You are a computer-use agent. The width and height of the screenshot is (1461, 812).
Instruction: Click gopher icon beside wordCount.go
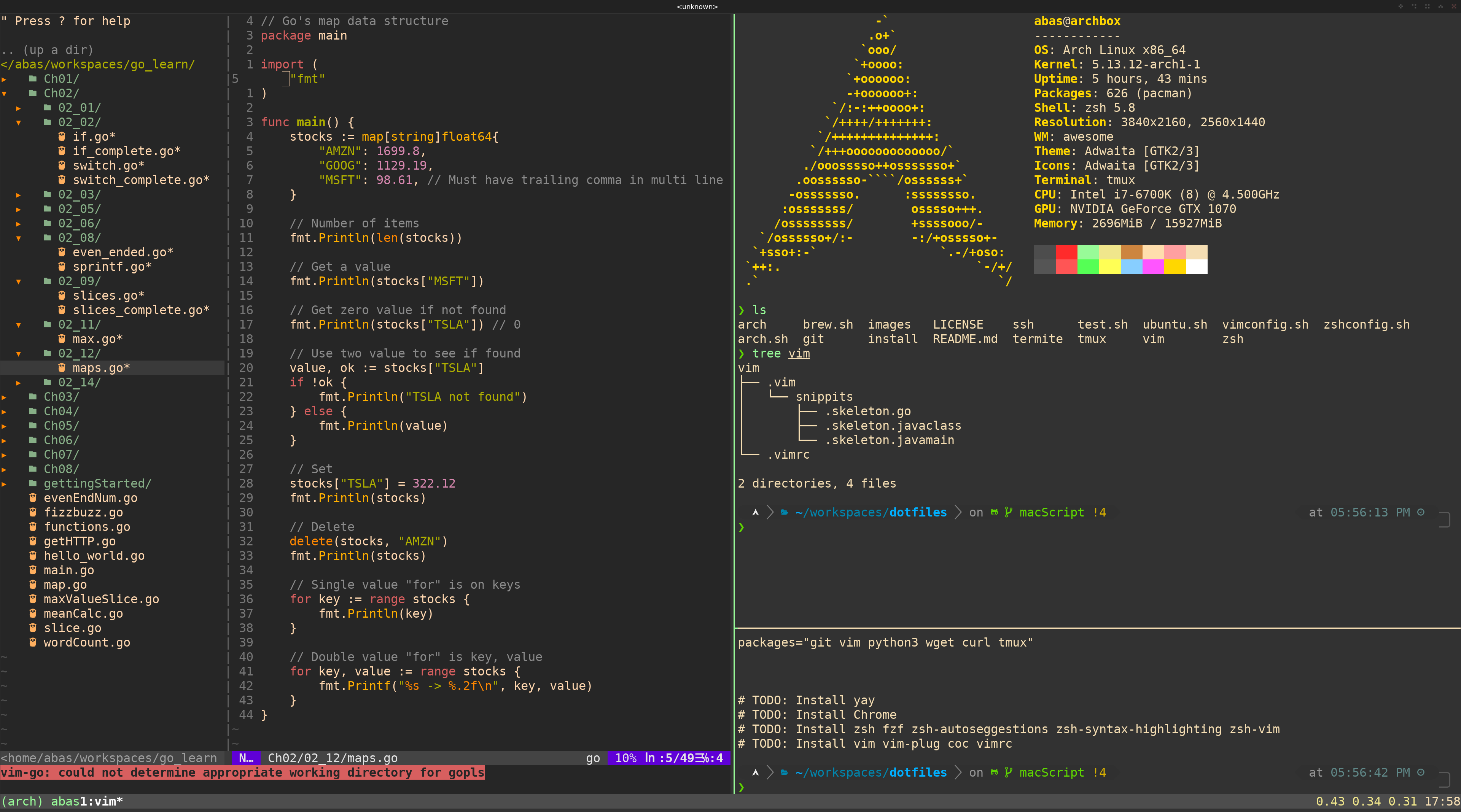pos(33,642)
